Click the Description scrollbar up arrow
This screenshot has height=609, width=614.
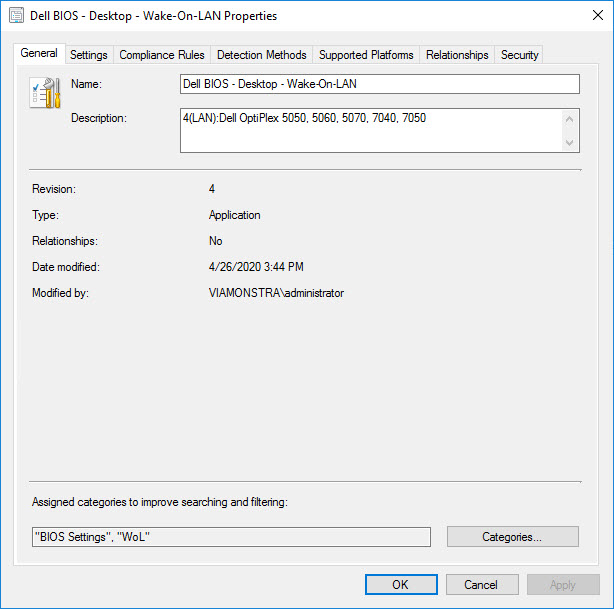coord(571,118)
